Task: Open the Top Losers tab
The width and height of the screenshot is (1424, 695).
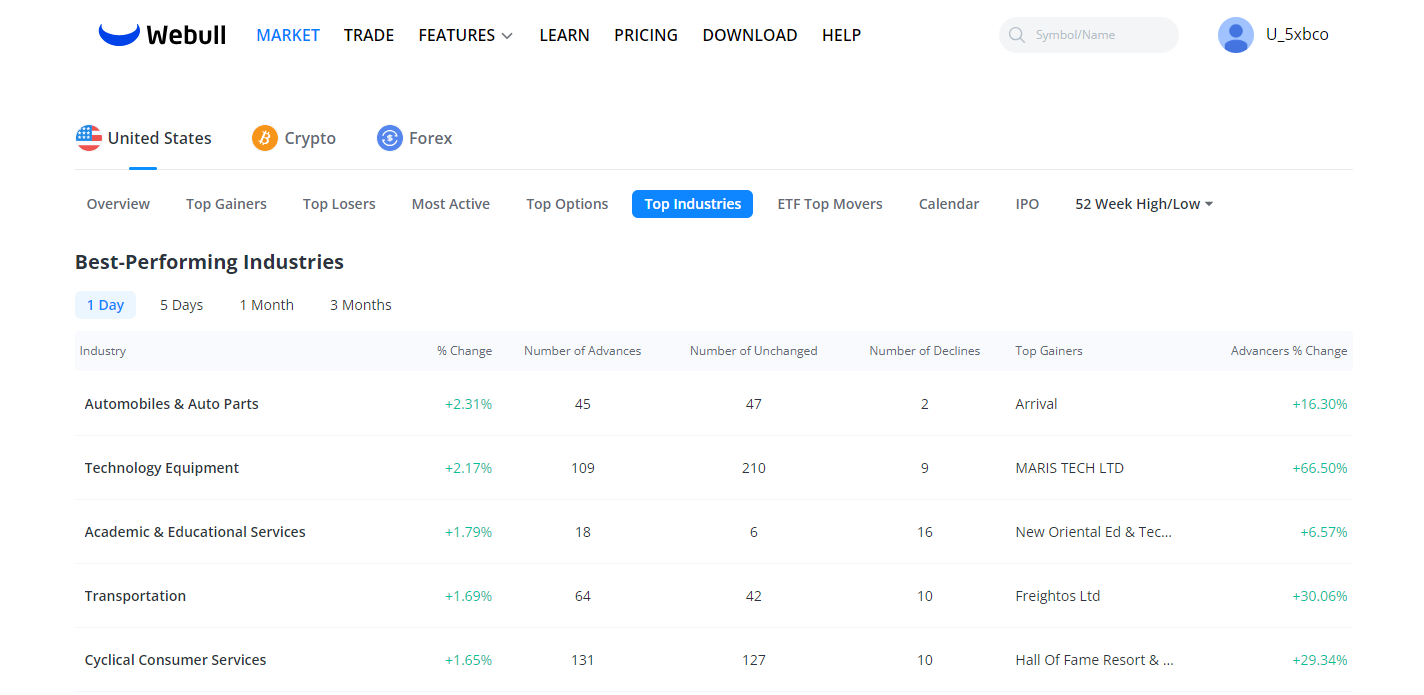Action: pos(339,204)
